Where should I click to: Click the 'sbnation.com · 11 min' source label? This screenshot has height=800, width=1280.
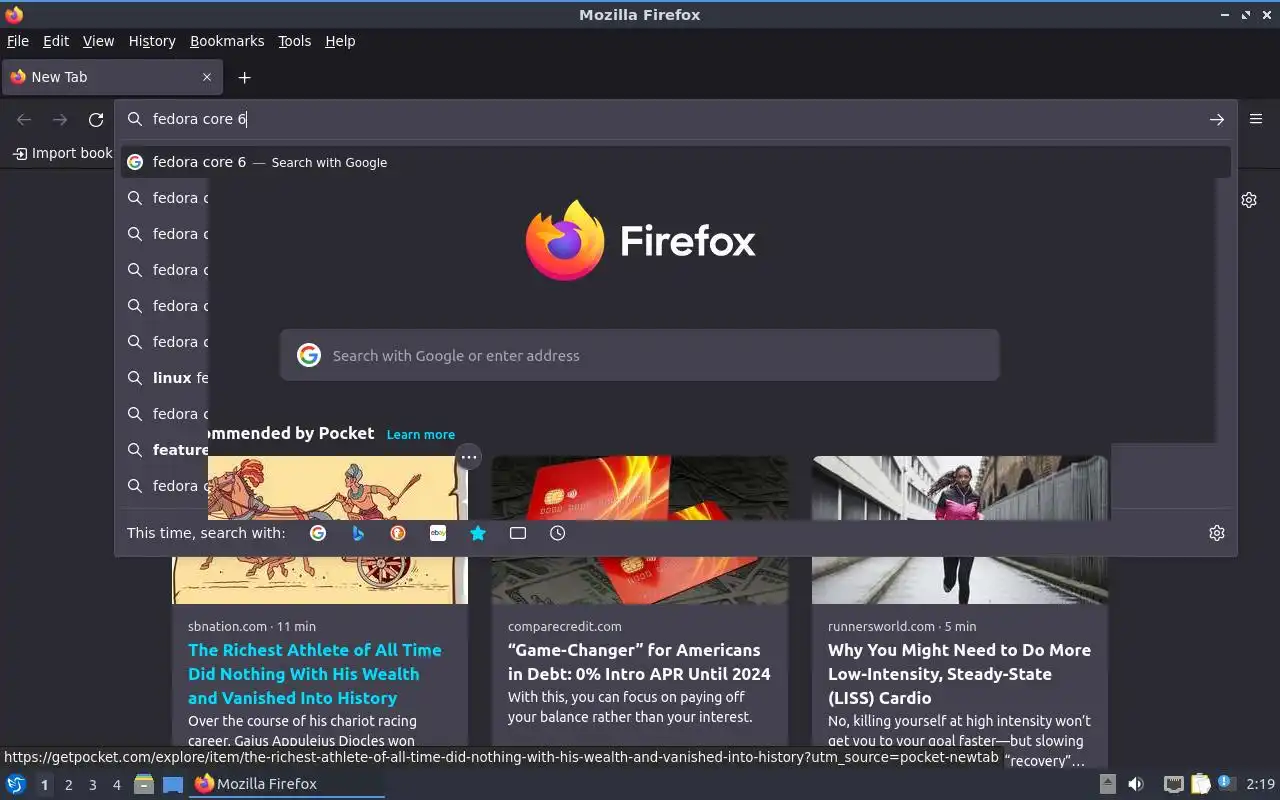[x=252, y=626]
